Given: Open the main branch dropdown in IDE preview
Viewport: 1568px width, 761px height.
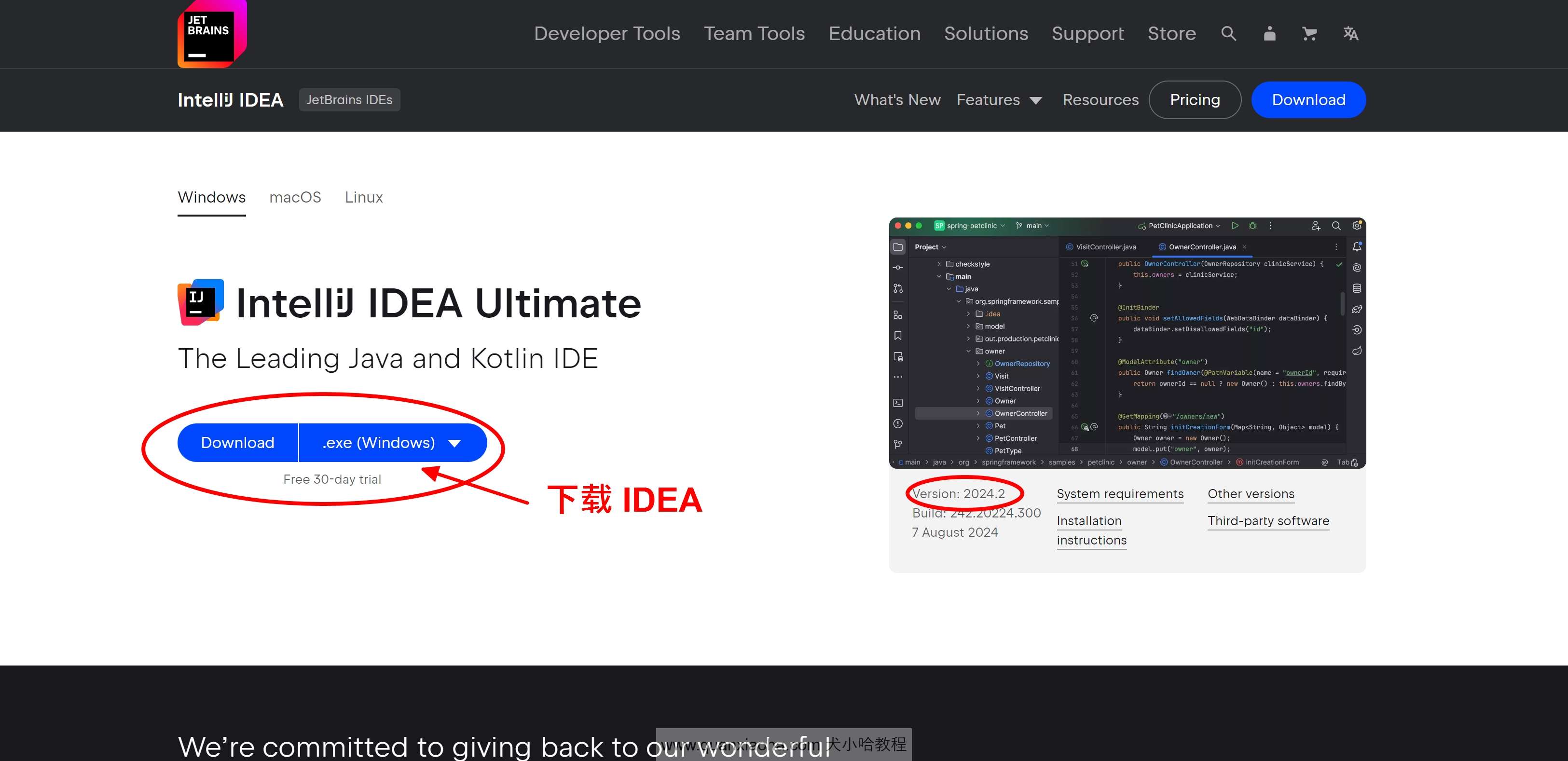Looking at the screenshot, I should [1032, 226].
